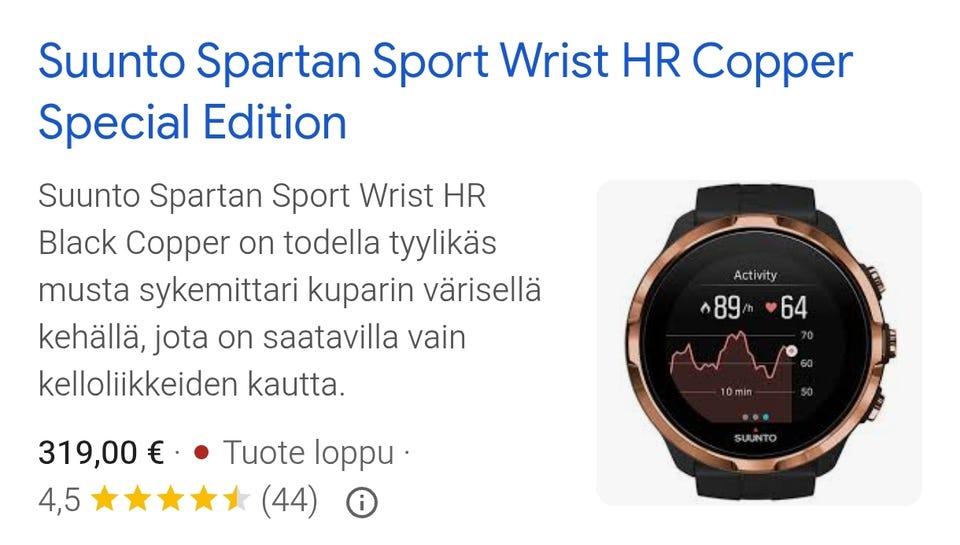Screen dimensions: 960x545
Task: Click the red out-of-stock status dot
Action: click(201, 453)
